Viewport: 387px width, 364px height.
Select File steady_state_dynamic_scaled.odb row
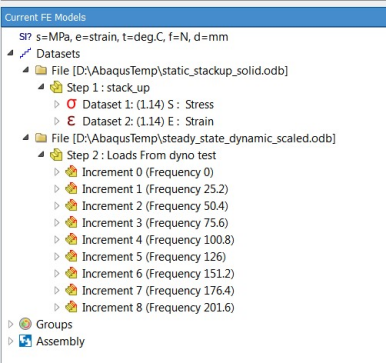[193, 138]
